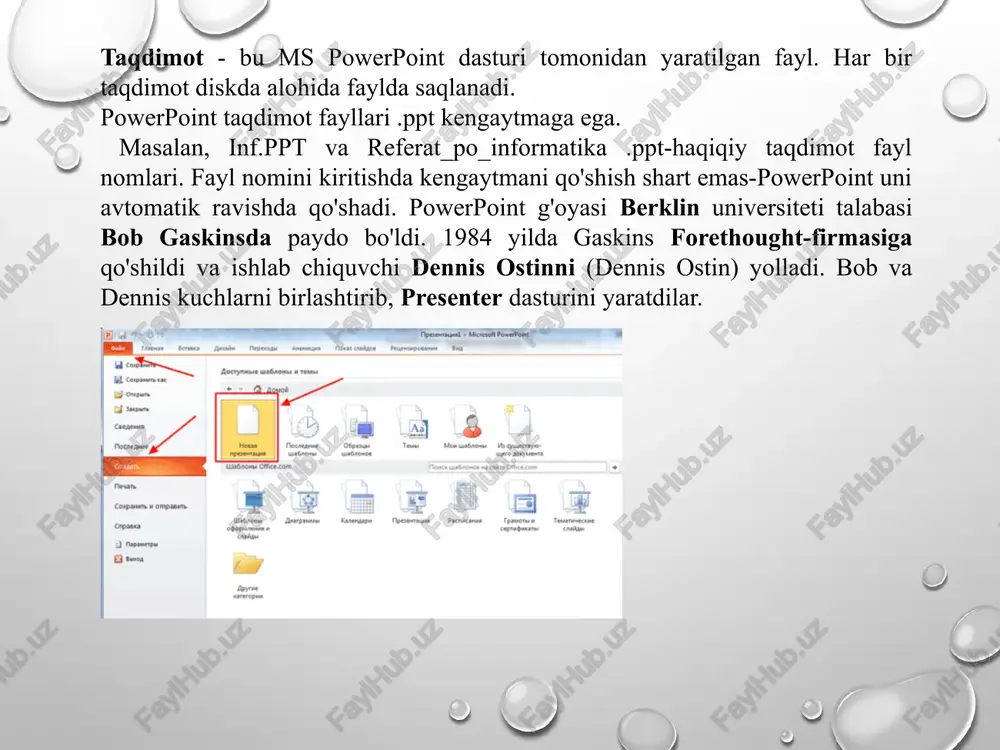Click the PowerPoint logo in title bar

tap(108, 335)
